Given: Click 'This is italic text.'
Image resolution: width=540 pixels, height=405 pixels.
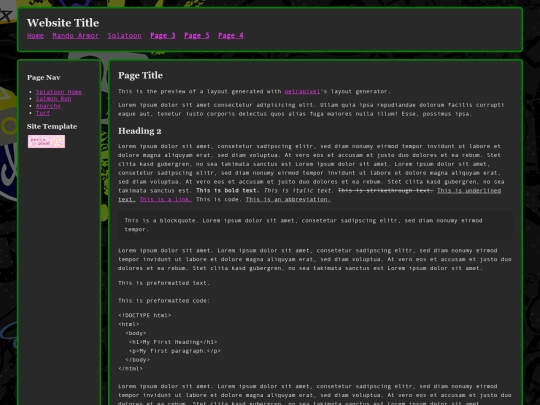Looking at the screenshot, I should [299, 190].
